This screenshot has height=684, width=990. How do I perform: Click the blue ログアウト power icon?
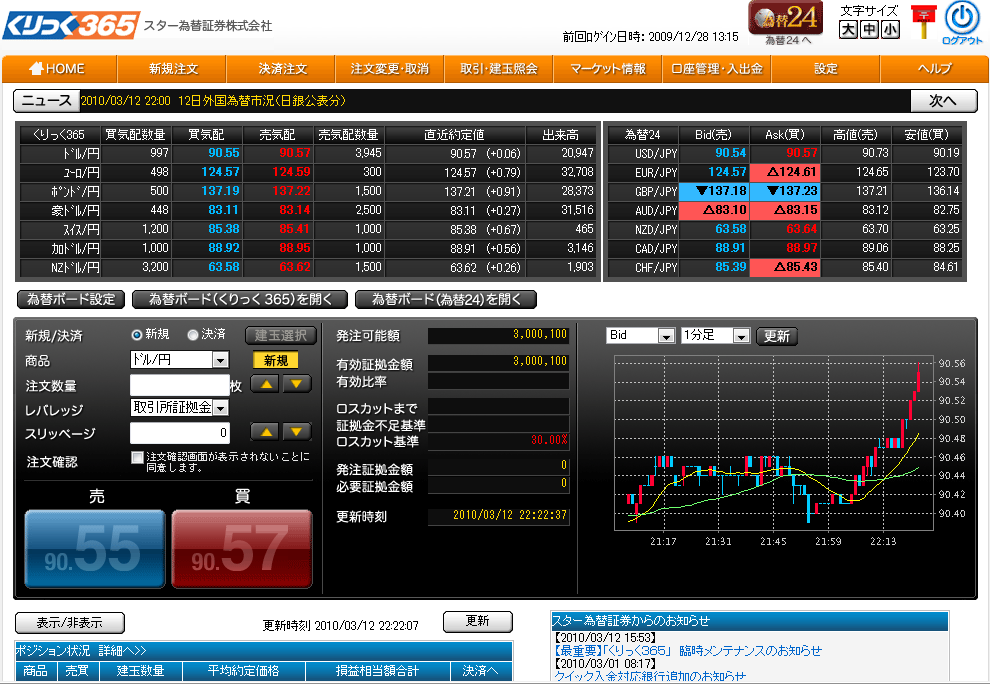962,18
